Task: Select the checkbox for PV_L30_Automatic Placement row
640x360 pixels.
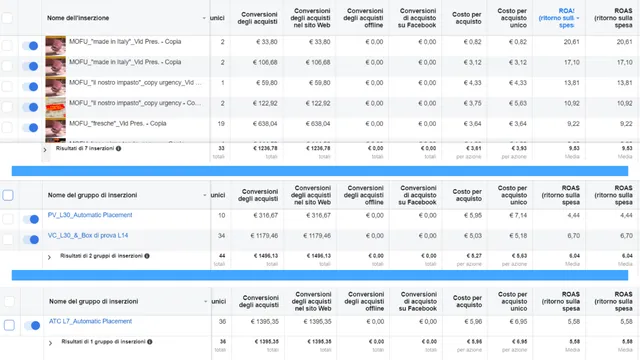Action: click(x=8, y=219)
